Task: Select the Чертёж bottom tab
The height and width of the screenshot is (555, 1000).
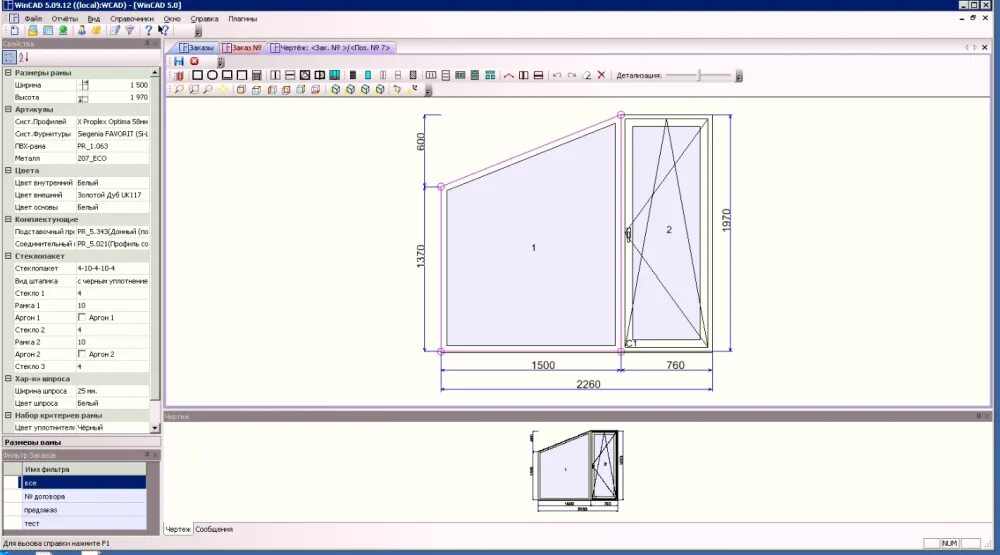Action: coord(178,529)
